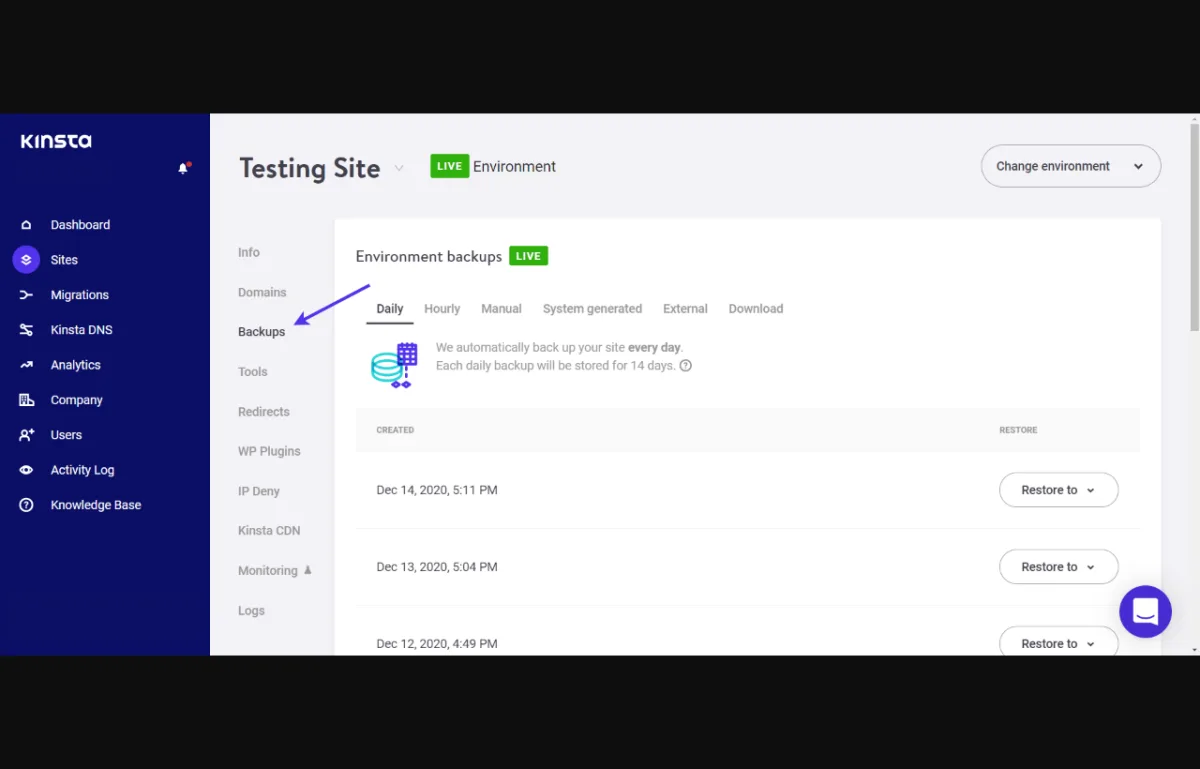Switch to the System generated tab
The height and width of the screenshot is (769, 1200).
pyautogui.click(x=592, y=309)
